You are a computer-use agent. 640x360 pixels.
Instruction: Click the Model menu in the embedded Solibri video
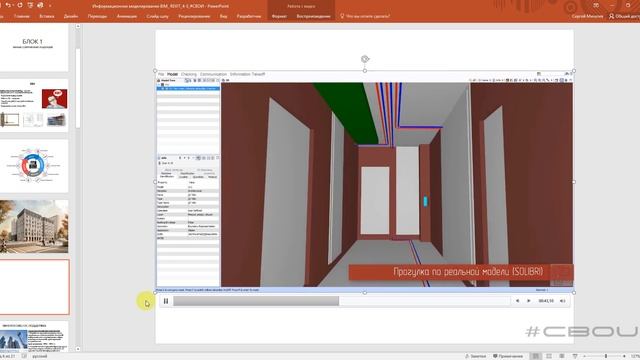tap(173, 74)
